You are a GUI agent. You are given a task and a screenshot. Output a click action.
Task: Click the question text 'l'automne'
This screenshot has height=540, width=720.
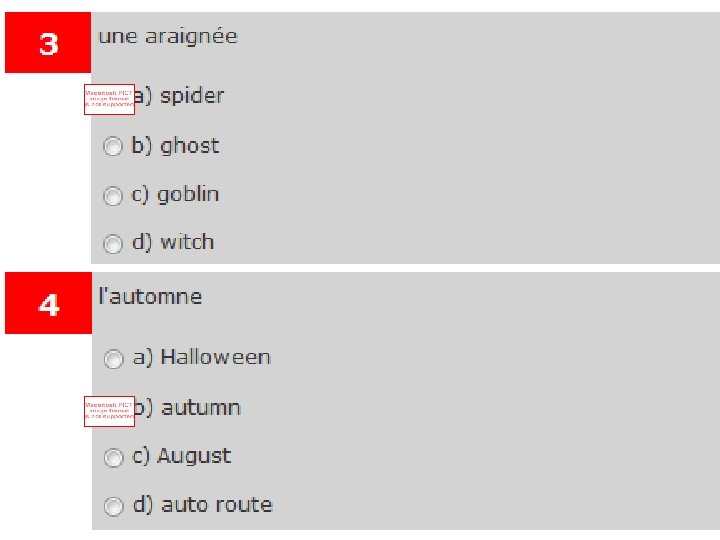pyautogui.click(x=150, y=297)
